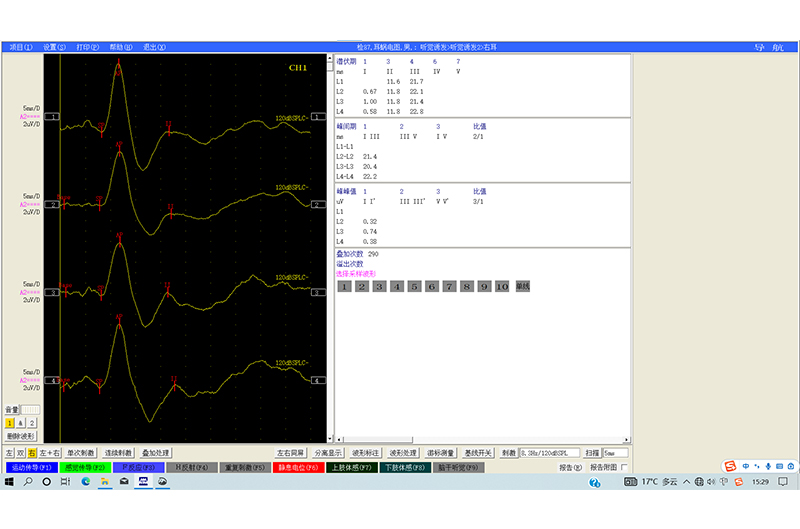Select waveform sample number 8
This screenshot has height=529, width=800.
tap(467, 286)
